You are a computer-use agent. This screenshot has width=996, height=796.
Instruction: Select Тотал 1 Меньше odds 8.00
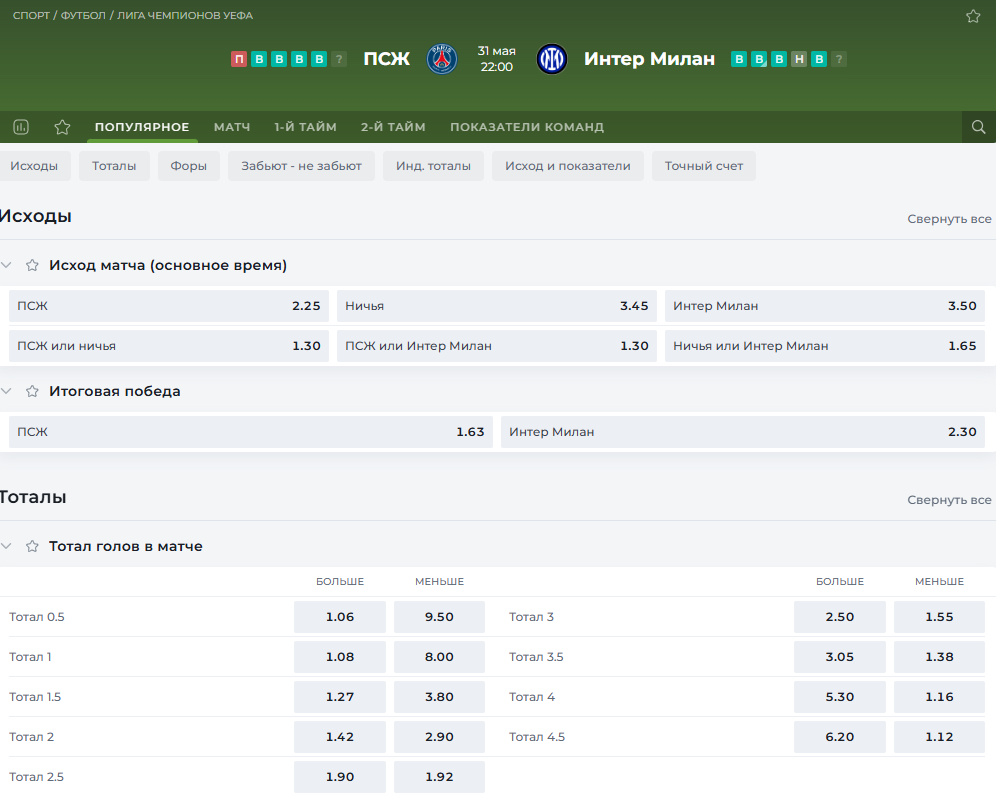(x=439, y=657)
